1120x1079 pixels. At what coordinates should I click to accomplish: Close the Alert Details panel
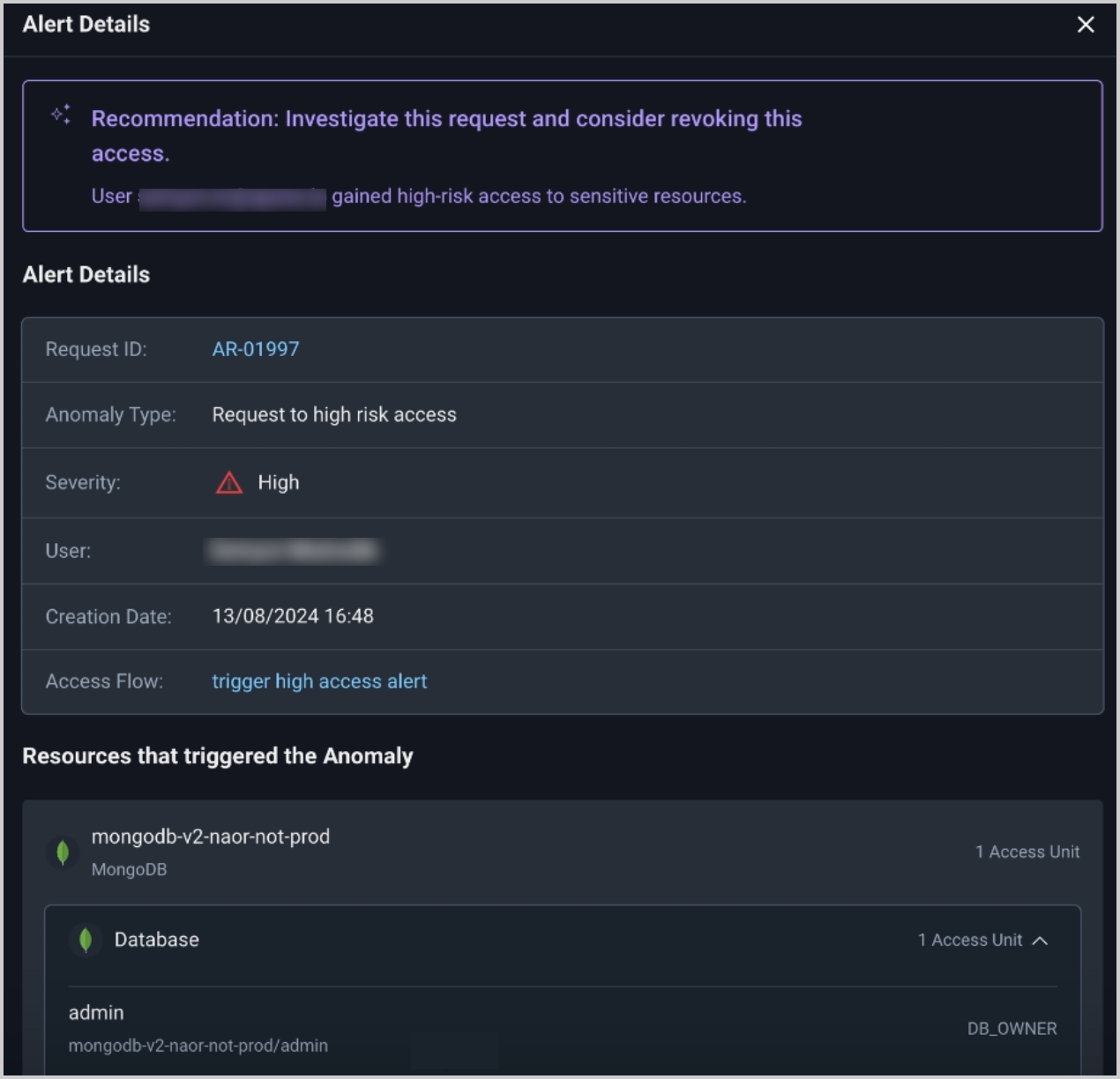1086,25
